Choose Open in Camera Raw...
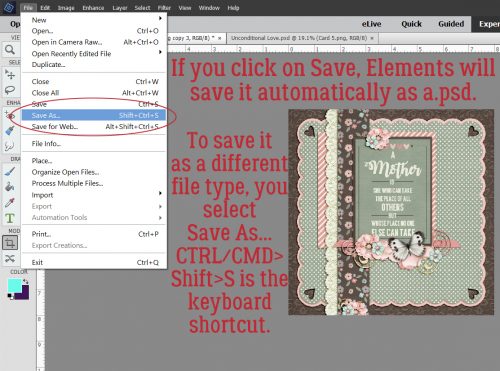500x371 pixels. coord(94,42)
